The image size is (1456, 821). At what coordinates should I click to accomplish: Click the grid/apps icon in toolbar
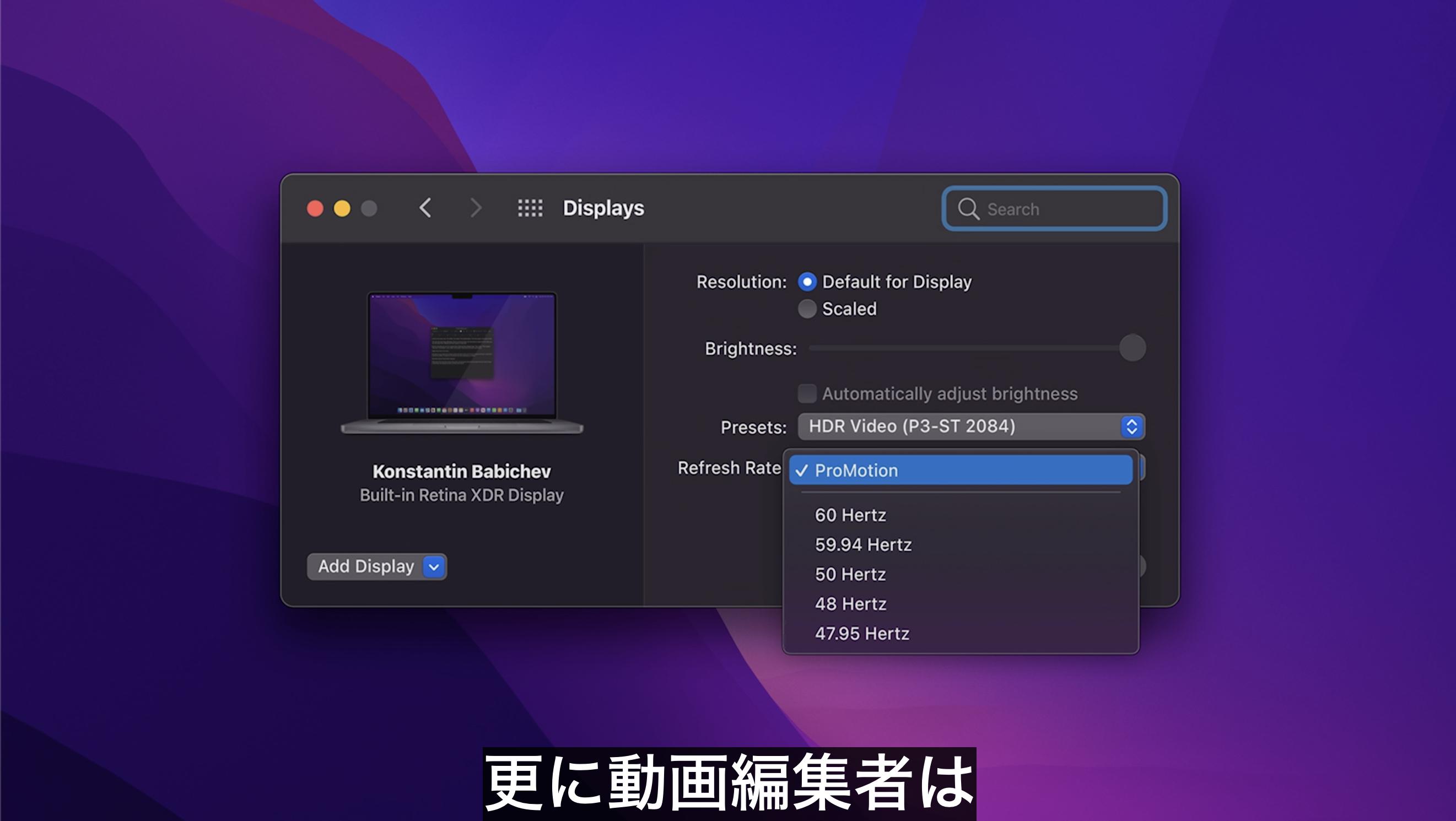coord(530,208)
